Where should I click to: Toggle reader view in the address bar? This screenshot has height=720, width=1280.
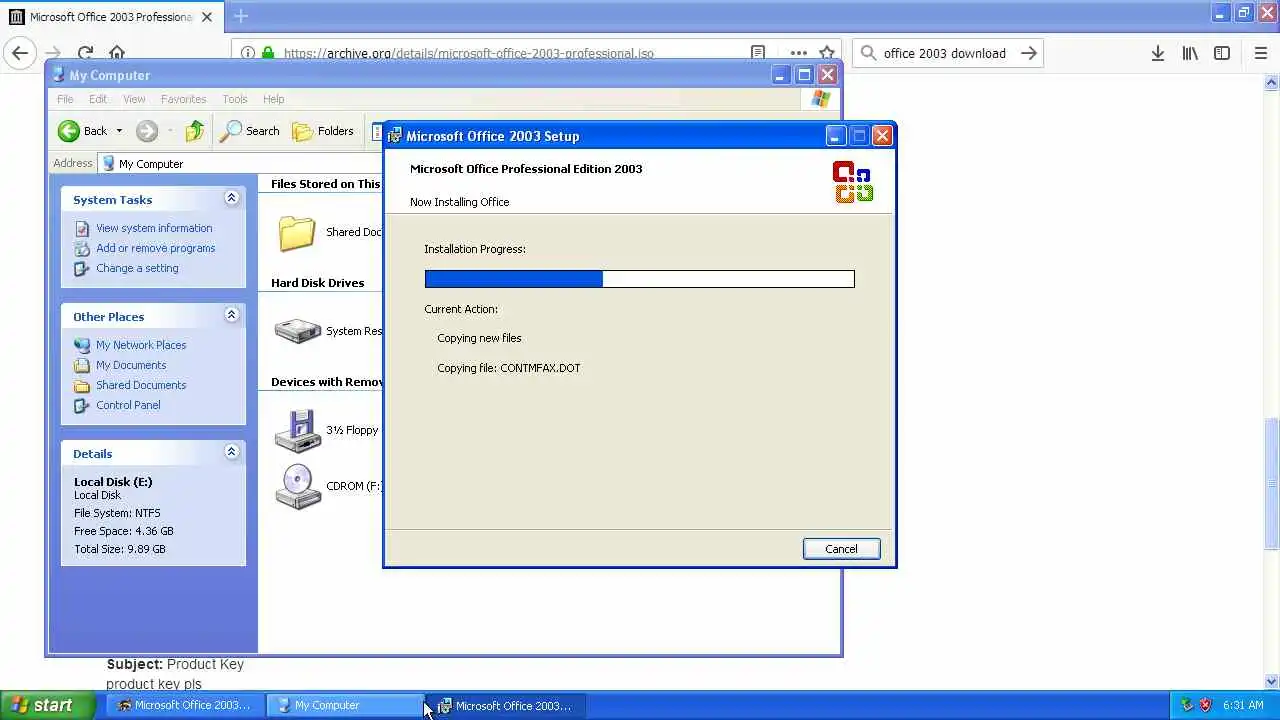[758, 53]
